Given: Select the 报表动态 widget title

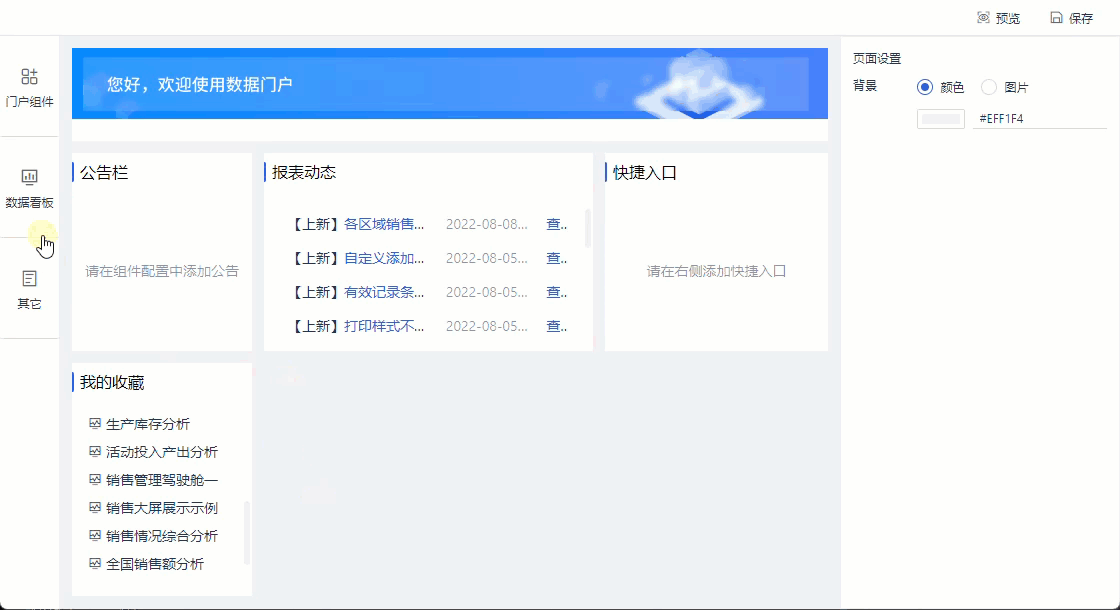Looking at the screenshot, I should (304, 173).
